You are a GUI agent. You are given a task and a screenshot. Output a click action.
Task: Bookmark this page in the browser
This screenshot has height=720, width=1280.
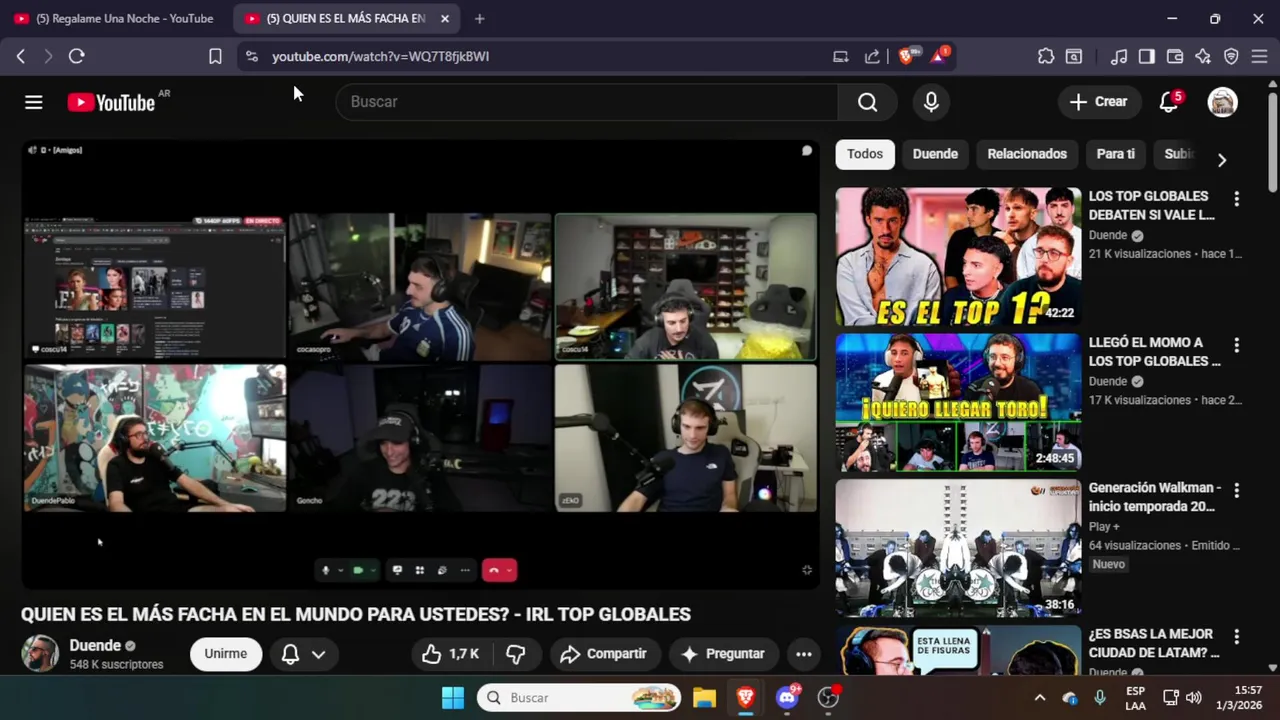[x=215, y=56]
